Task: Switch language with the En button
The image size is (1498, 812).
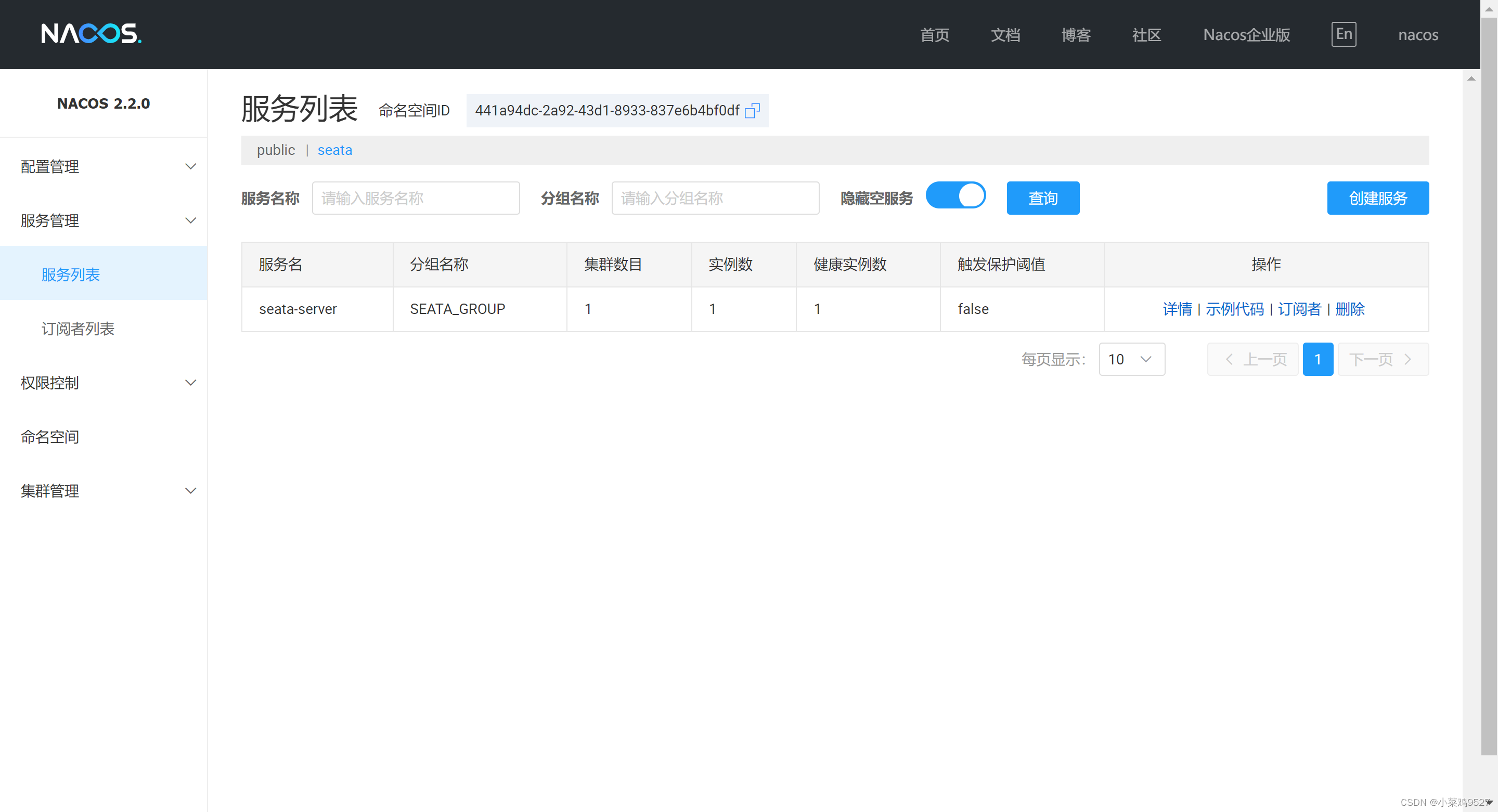Action: click(1344, 34)
